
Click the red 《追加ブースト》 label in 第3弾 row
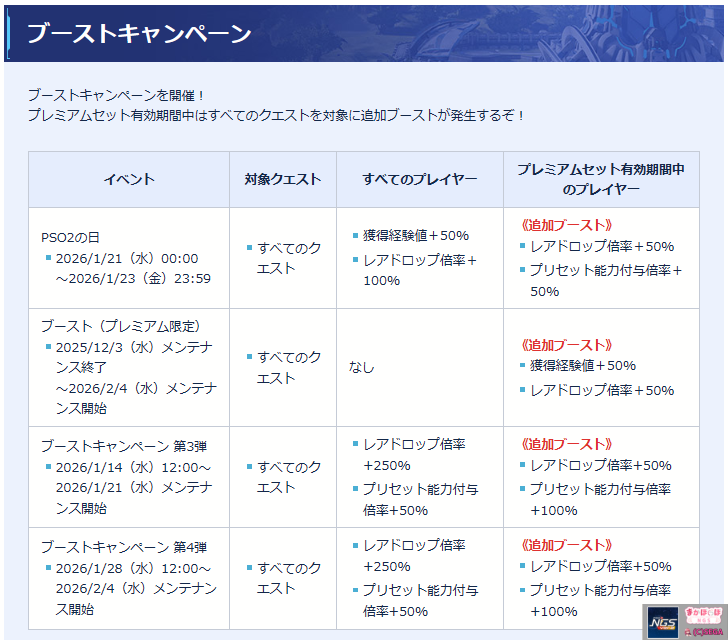567,444
